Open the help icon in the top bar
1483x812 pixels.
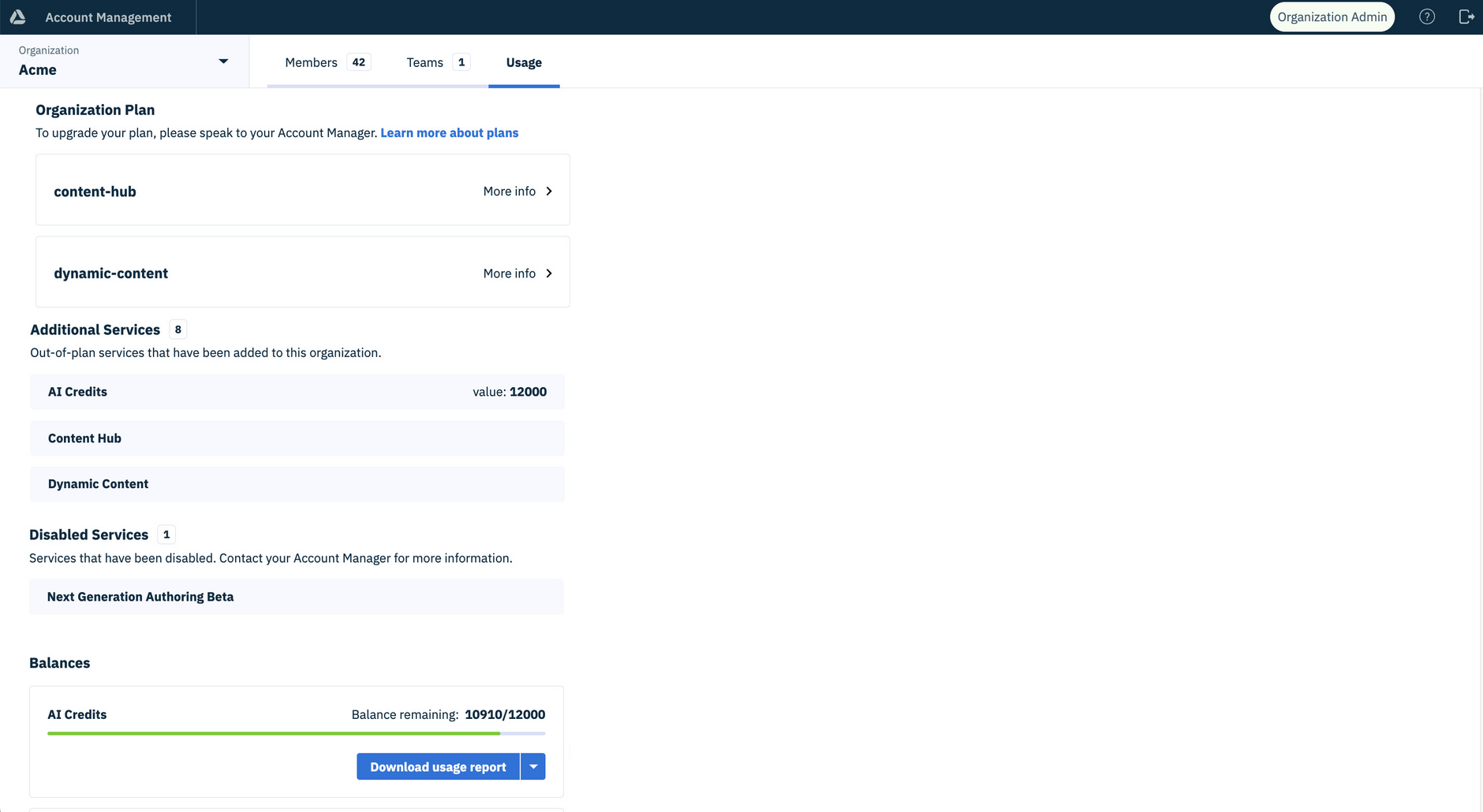point(1427,16)
